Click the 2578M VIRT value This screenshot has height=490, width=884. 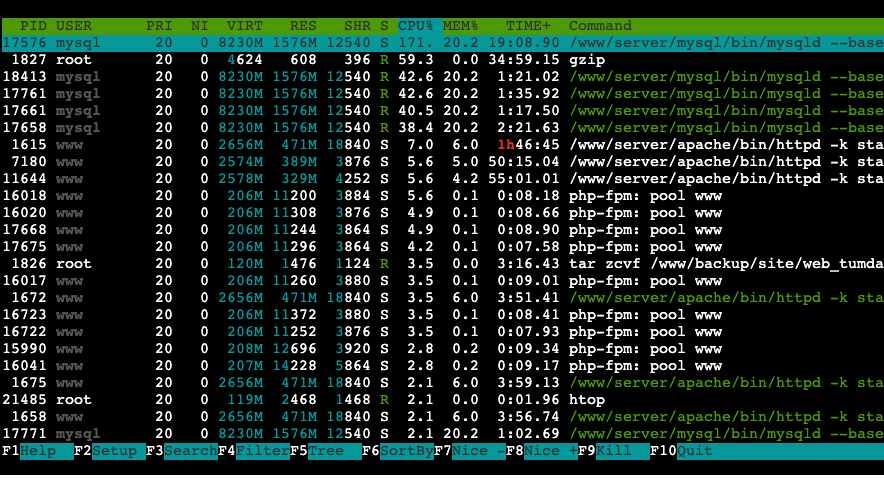[x=240, y=179]
